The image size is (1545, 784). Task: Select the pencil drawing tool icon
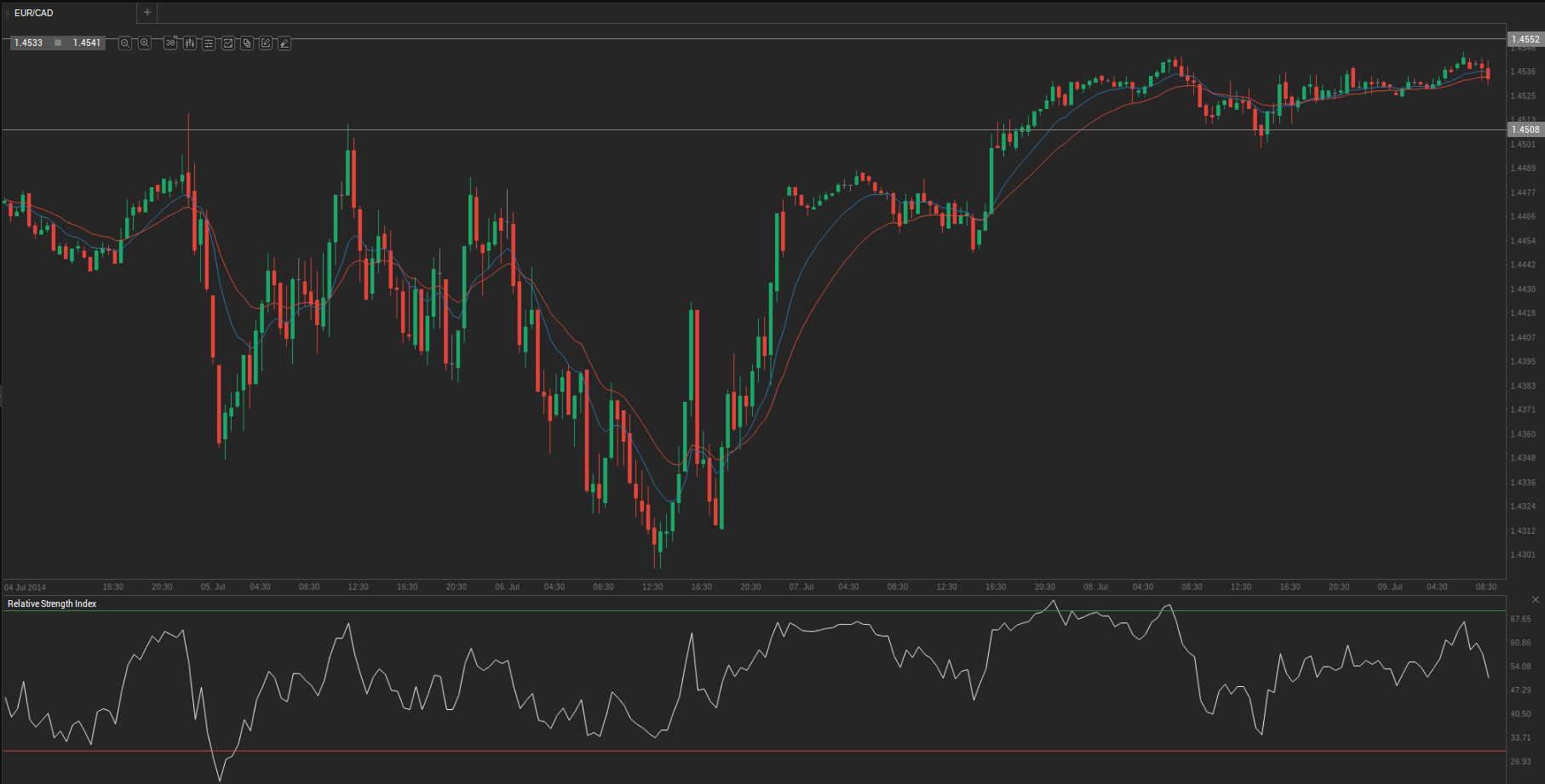pyautogui.click(x=284, y=43)
